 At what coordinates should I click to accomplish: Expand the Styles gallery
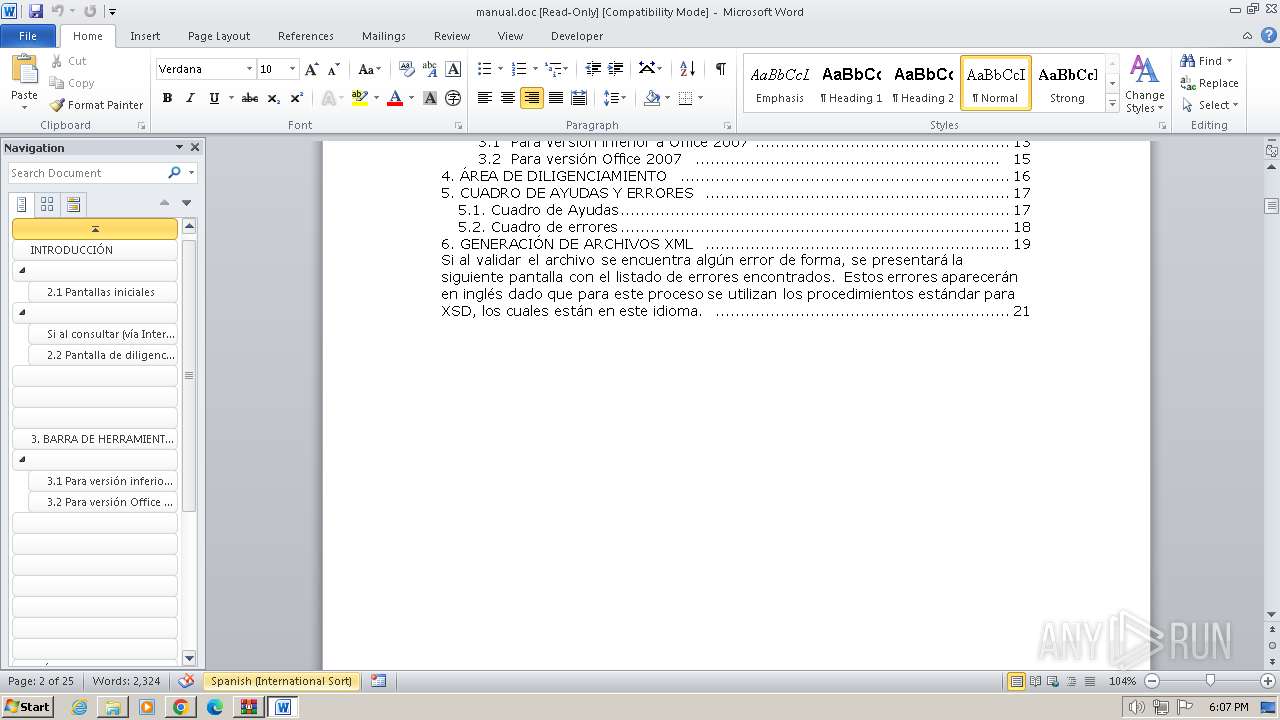[1112, 104]
